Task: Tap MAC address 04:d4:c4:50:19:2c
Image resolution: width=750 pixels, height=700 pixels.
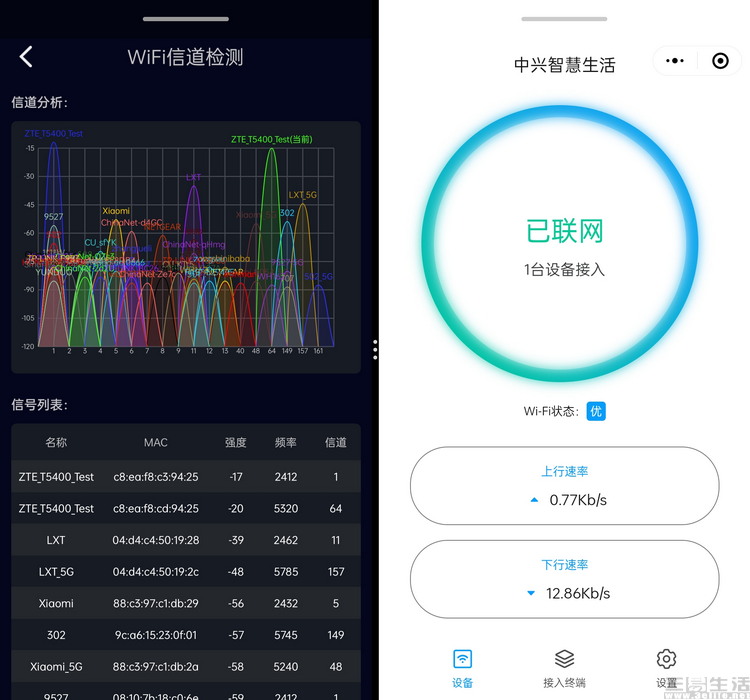Action: pos(155,571)
